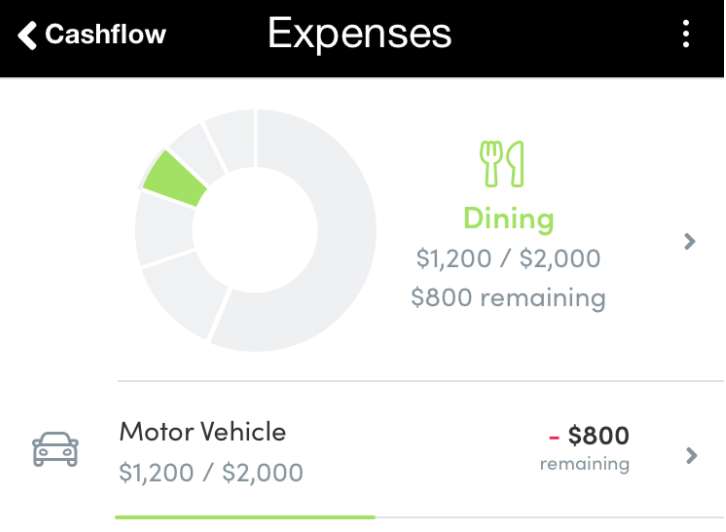This screenshot has width=726, height=532.
Task: Open the Motor Vehicle expense row label
Action: pos(202,432)
